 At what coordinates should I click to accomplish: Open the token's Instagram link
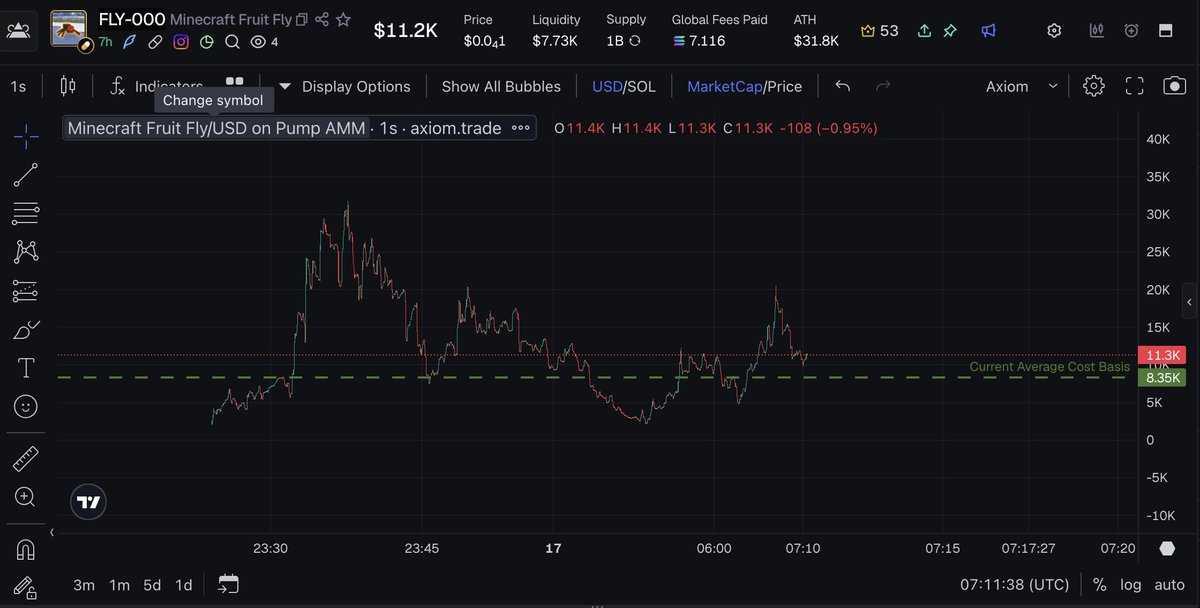(181, 42)
